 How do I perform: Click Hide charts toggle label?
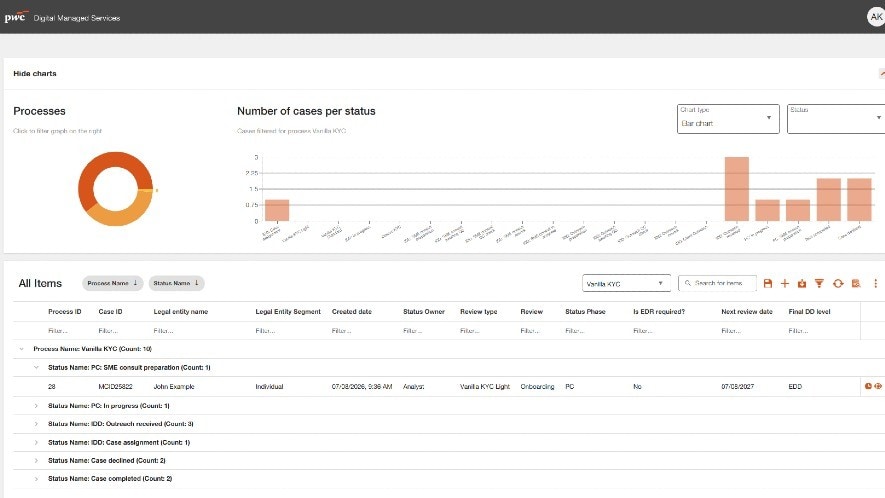tap(35, 73)
